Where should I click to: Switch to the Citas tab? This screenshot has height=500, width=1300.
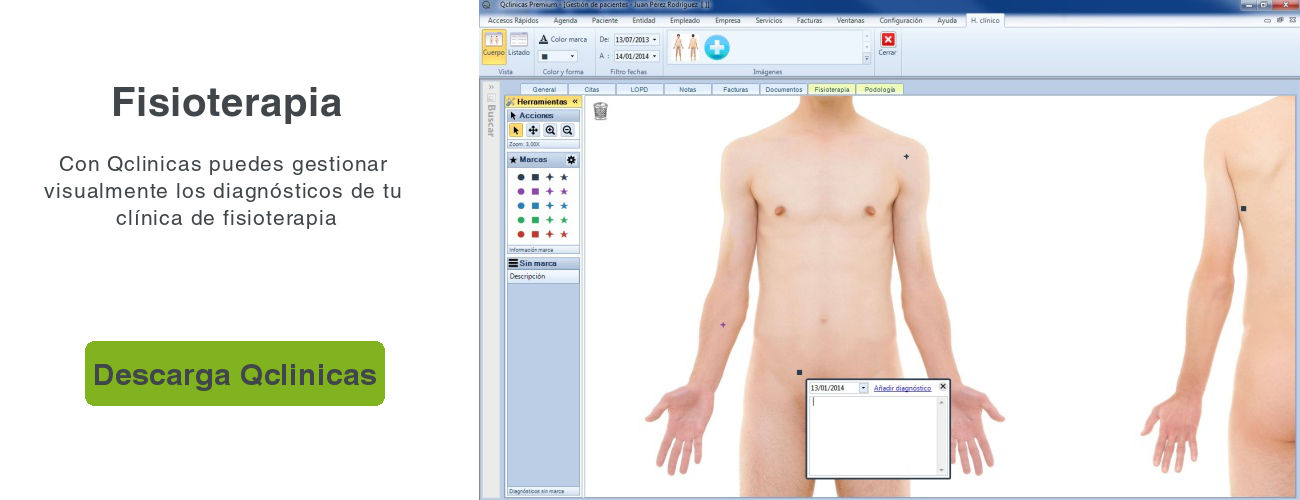592,89
